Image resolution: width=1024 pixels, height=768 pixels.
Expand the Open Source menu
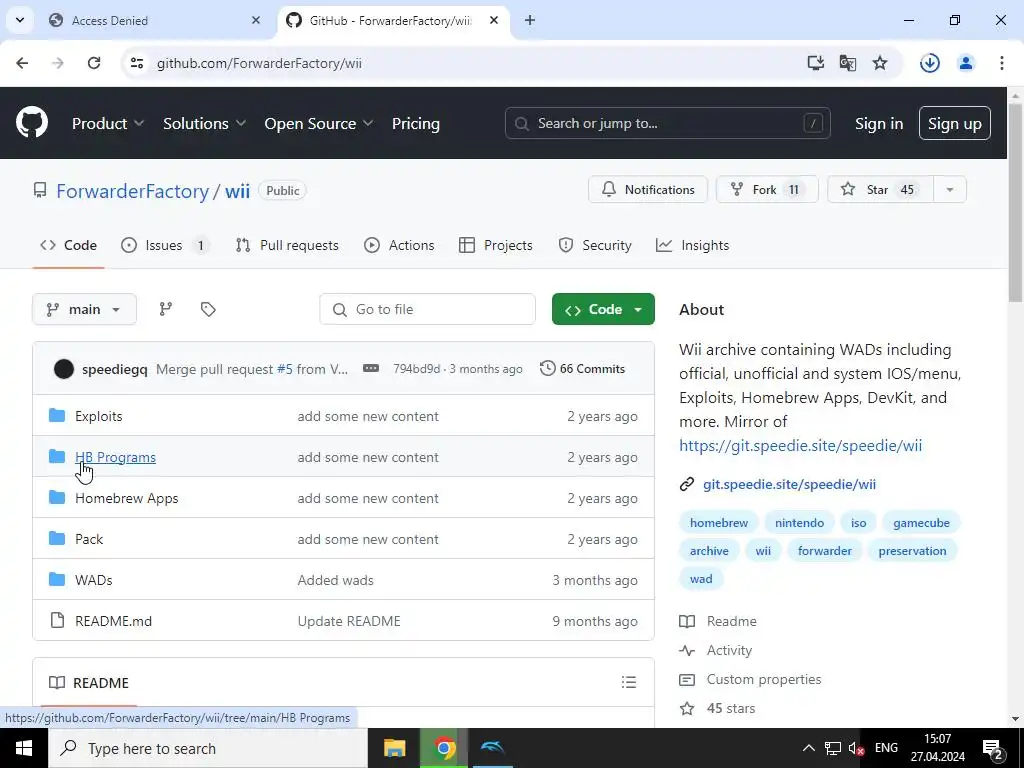tap(318, 123)
